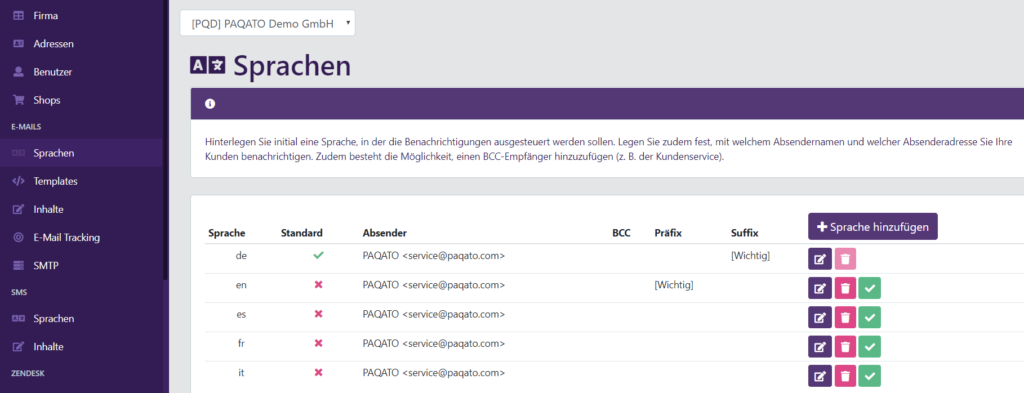Click the info icon in purple banner

(x=210, y=104)
